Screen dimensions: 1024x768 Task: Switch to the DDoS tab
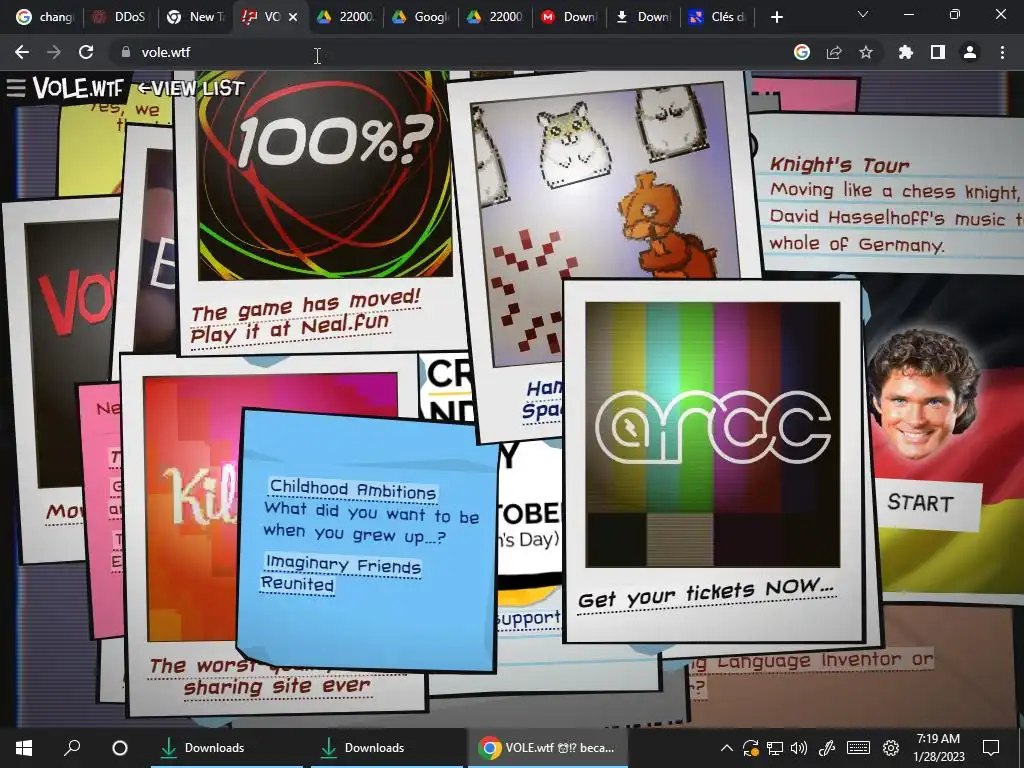click(120, 17)
